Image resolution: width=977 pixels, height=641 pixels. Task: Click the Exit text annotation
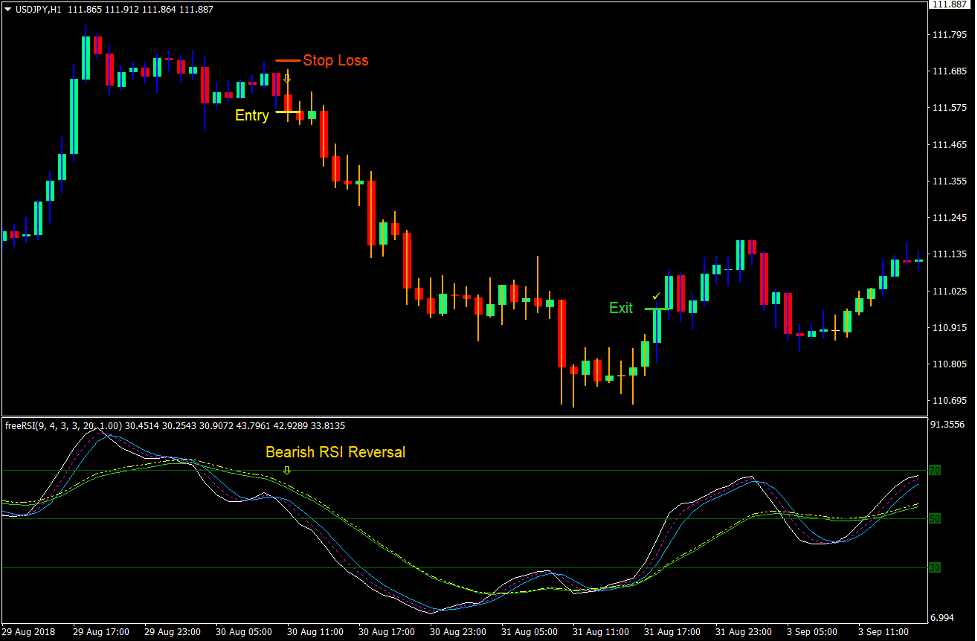coord(621,308)
